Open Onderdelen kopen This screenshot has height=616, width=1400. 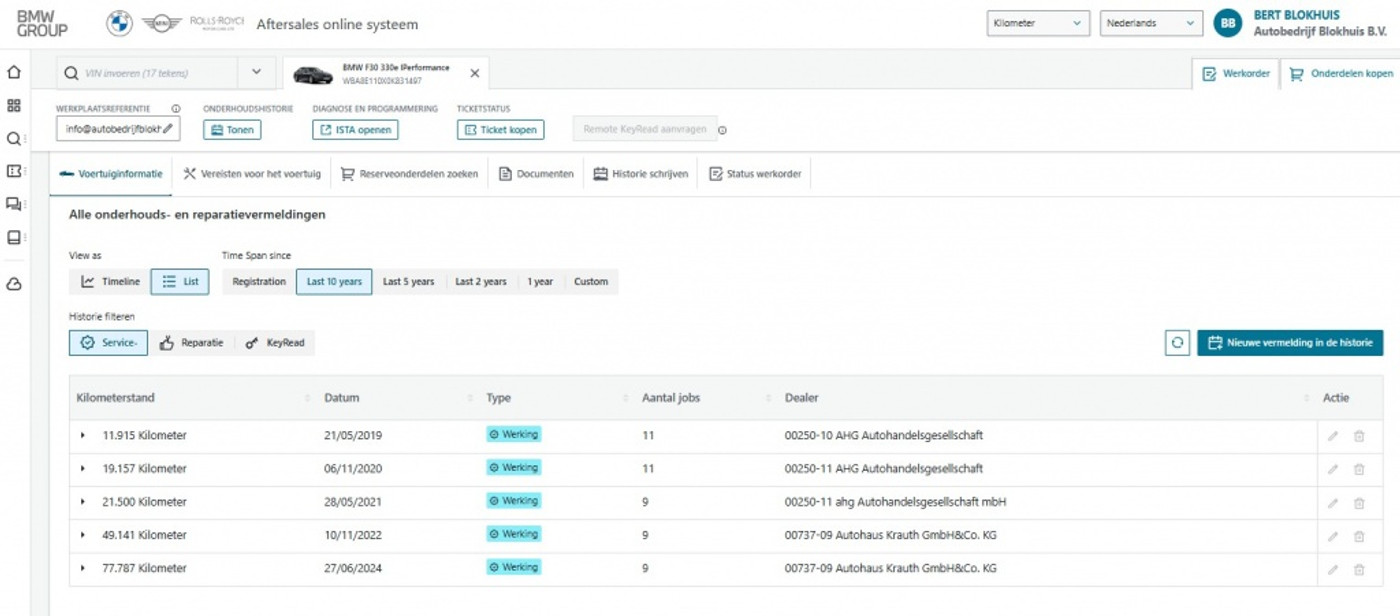[x=1341, y=74]
